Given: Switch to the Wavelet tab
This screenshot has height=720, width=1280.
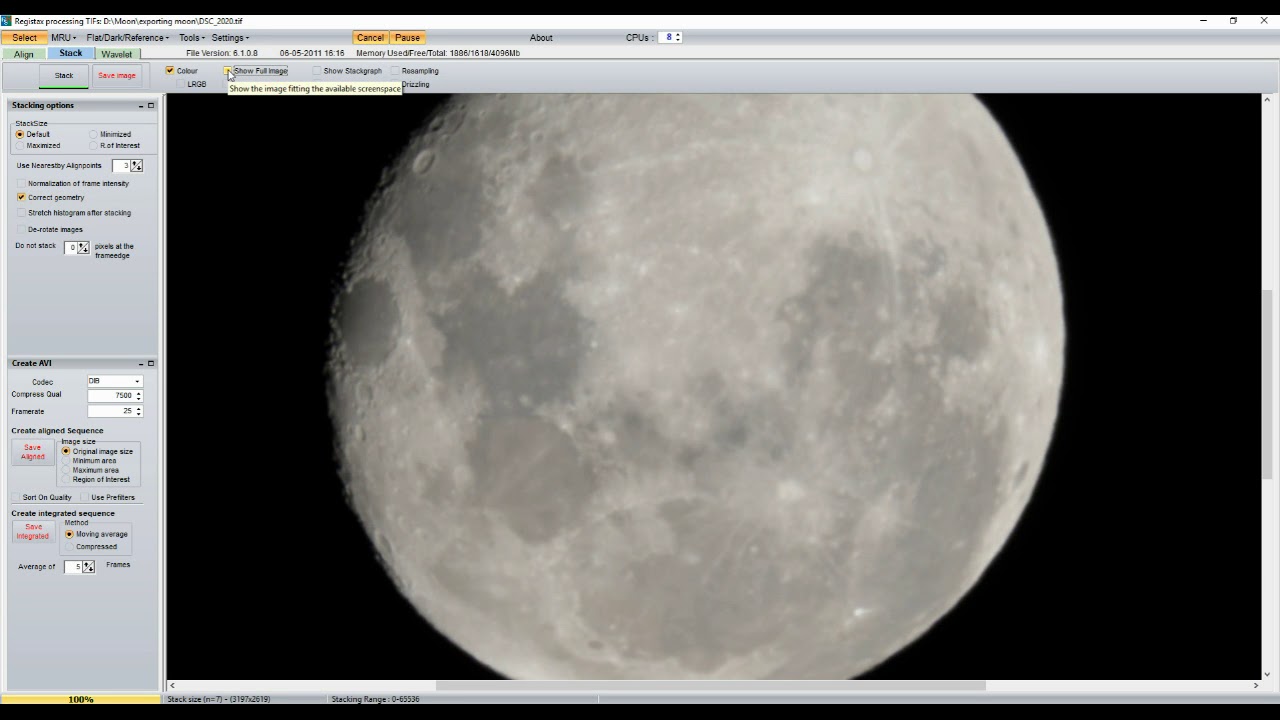Looking at the screenshot, I should click(117, 54).
